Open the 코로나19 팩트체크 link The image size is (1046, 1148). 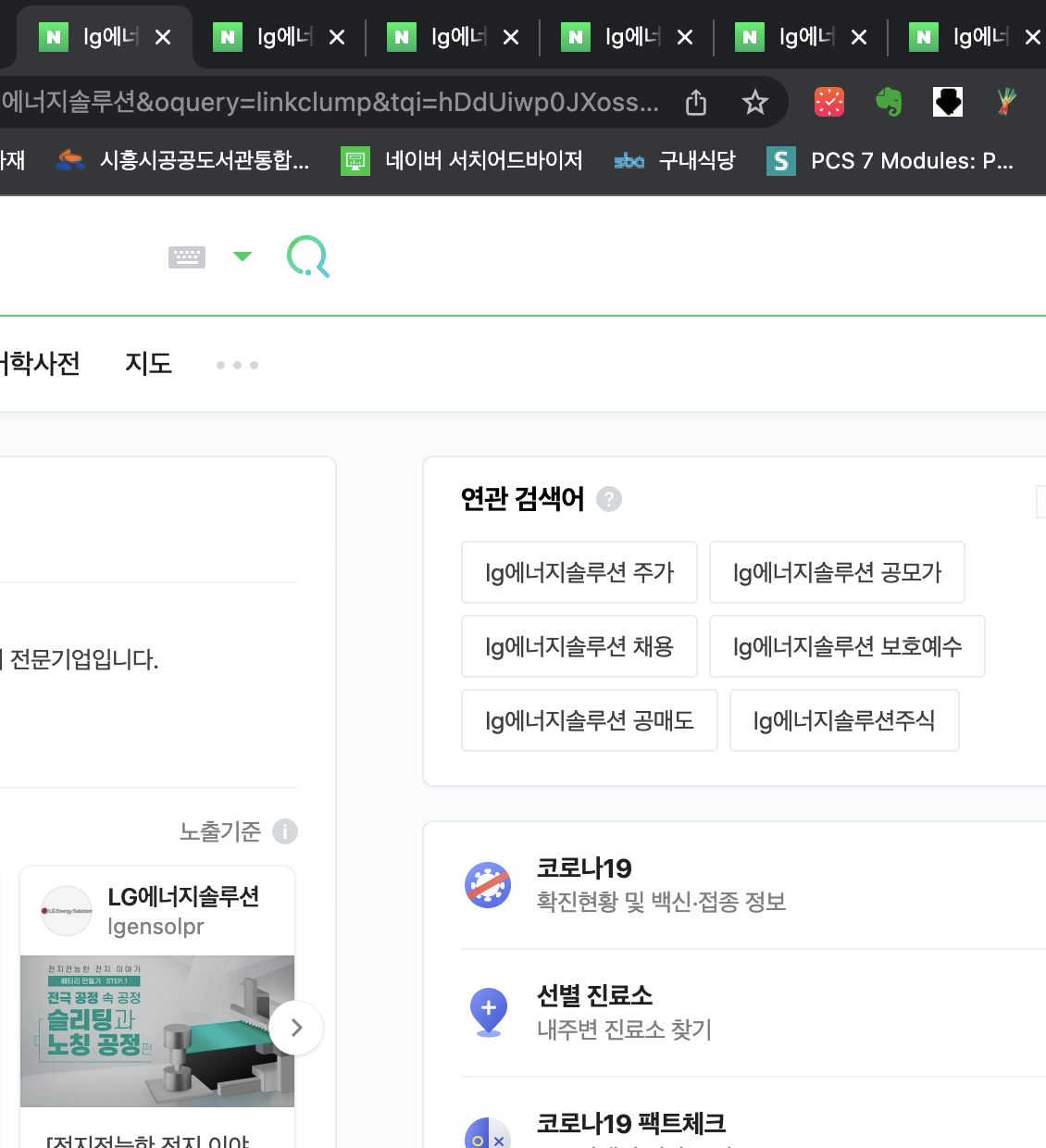coord(631,1124)
